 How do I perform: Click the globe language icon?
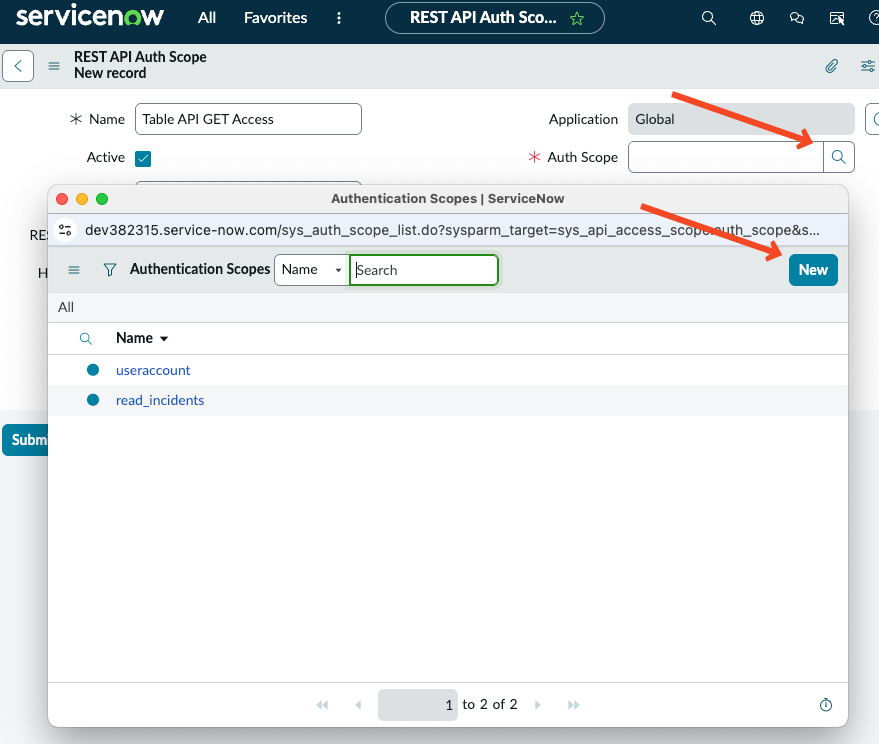point(757,18)
